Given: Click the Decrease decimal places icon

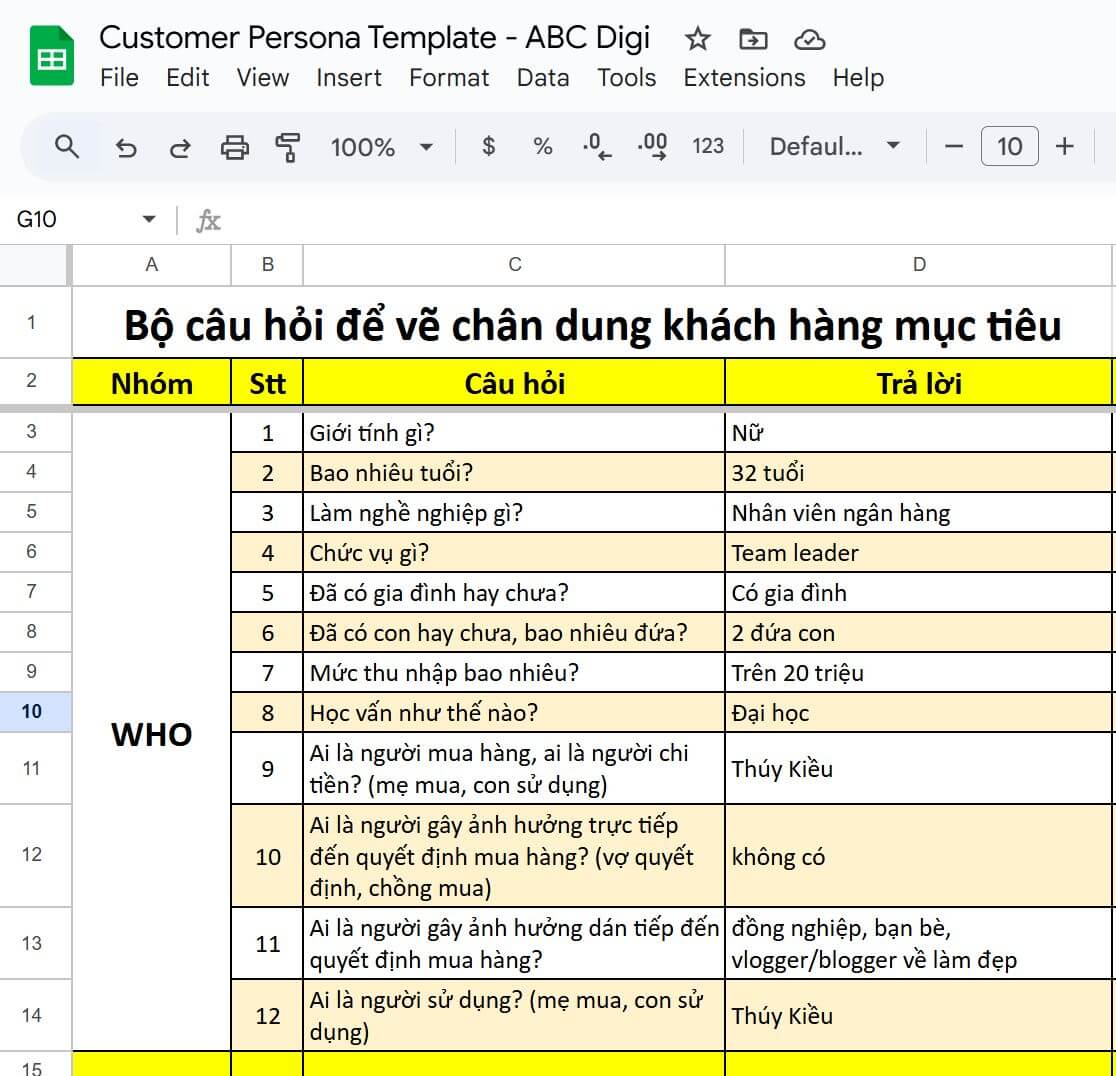Looking at the screenshot, I should pos(596,146).
